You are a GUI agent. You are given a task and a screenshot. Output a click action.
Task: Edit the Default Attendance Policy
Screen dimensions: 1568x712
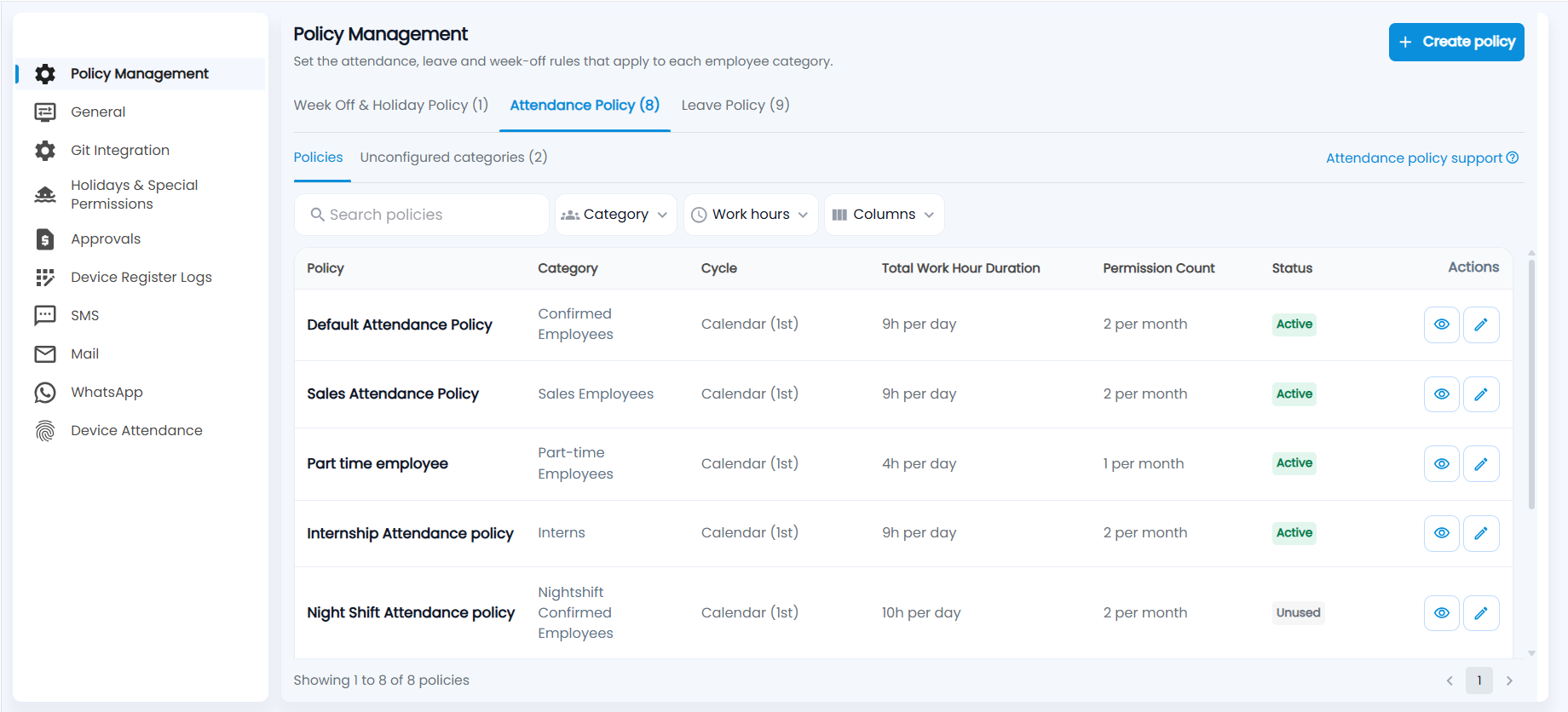[x=1481, y=324]
